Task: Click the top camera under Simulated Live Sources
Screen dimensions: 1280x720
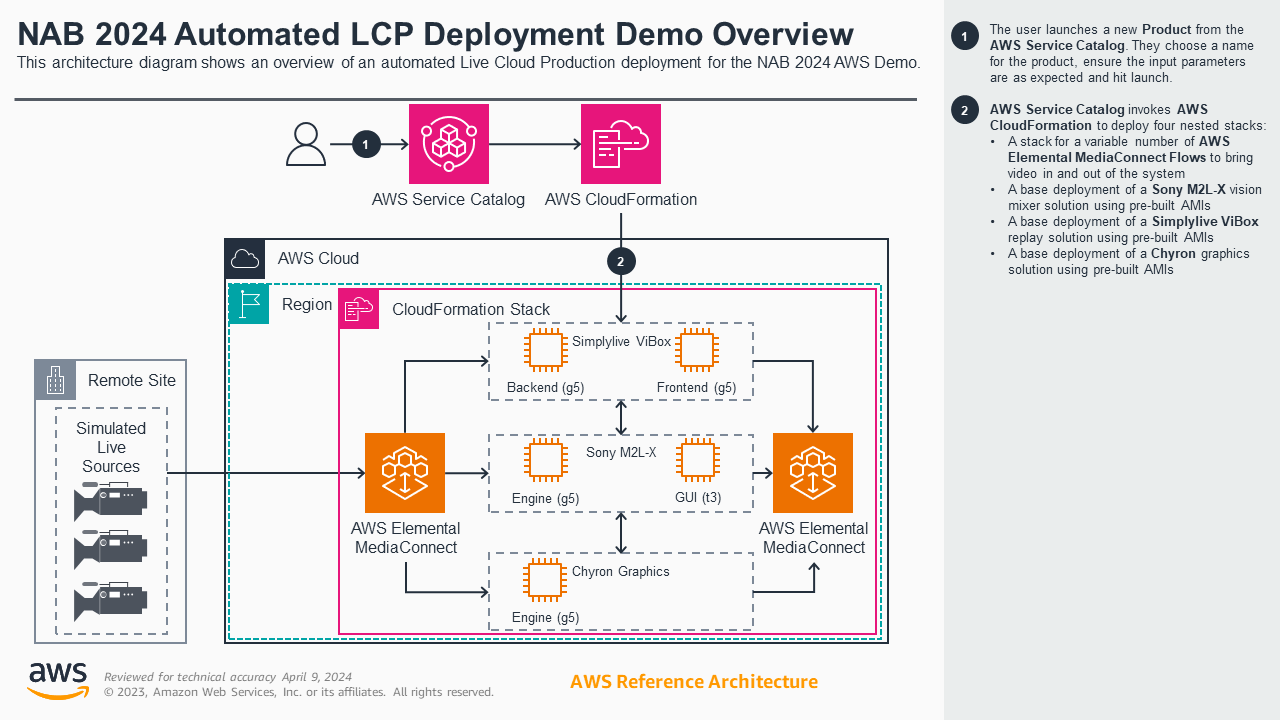Action: pos(110,501)
